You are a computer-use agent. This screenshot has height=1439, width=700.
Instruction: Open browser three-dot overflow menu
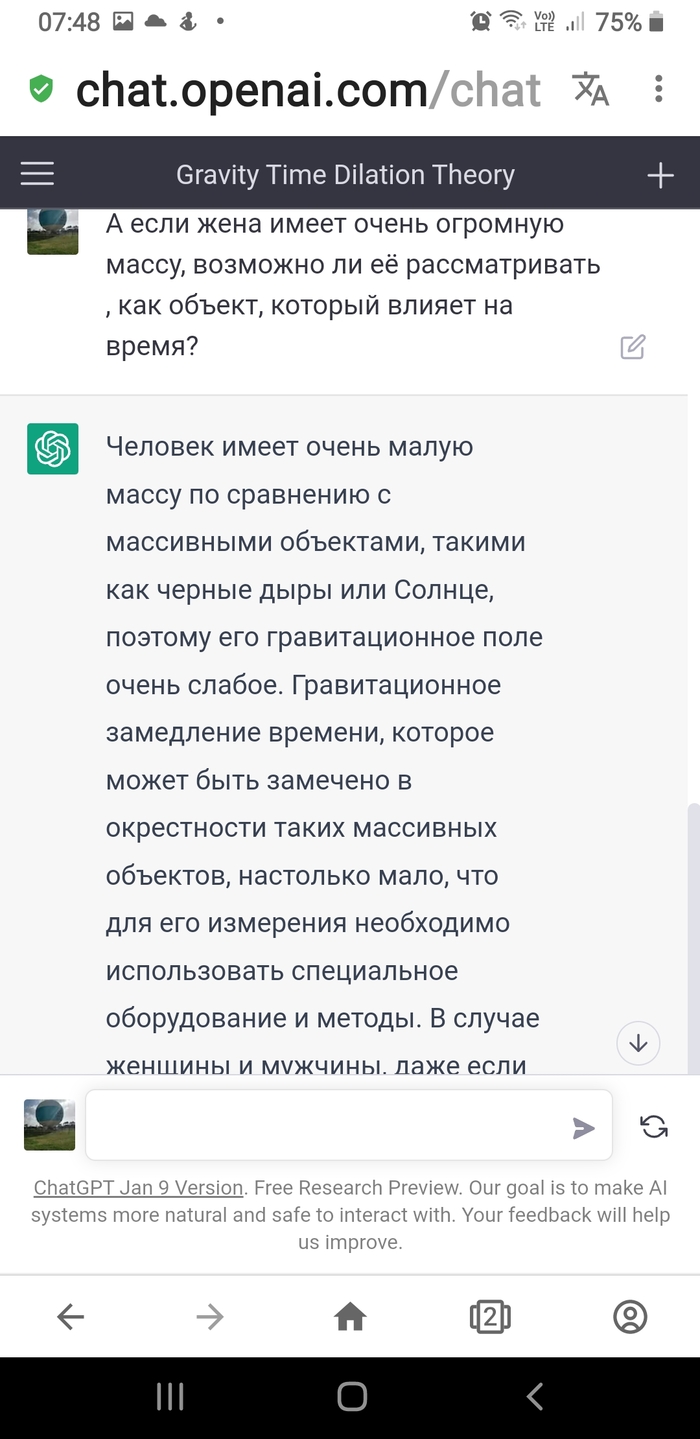[x=658, y=89]
